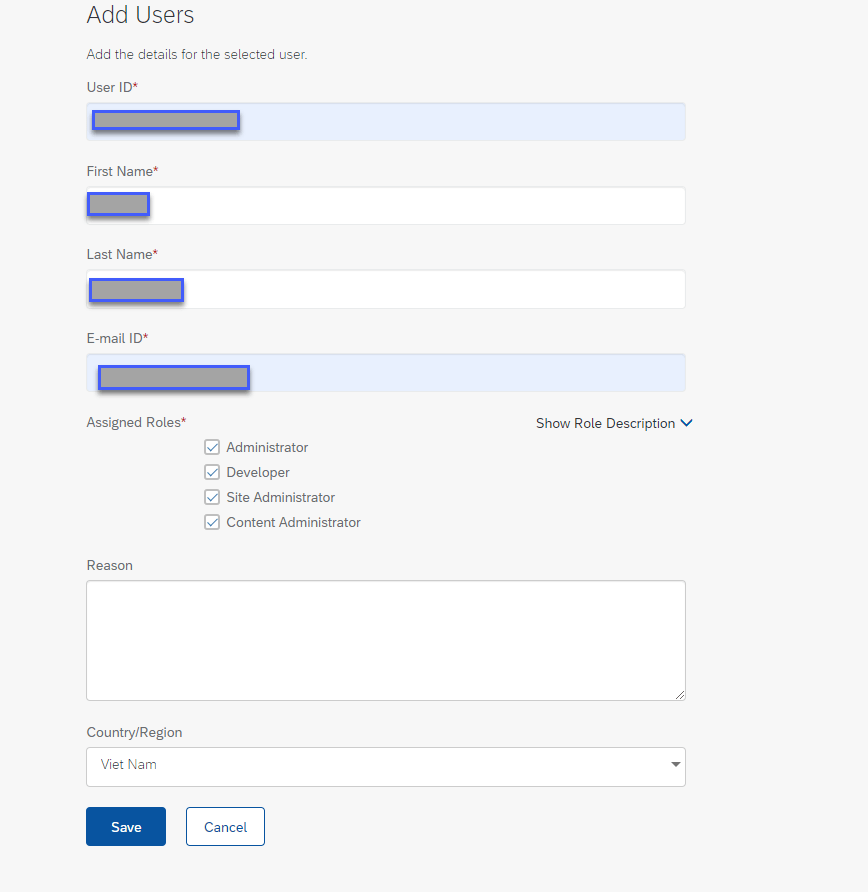Click the Developer role label text
Screen dimensions: 868x892
tap(258, 472)
